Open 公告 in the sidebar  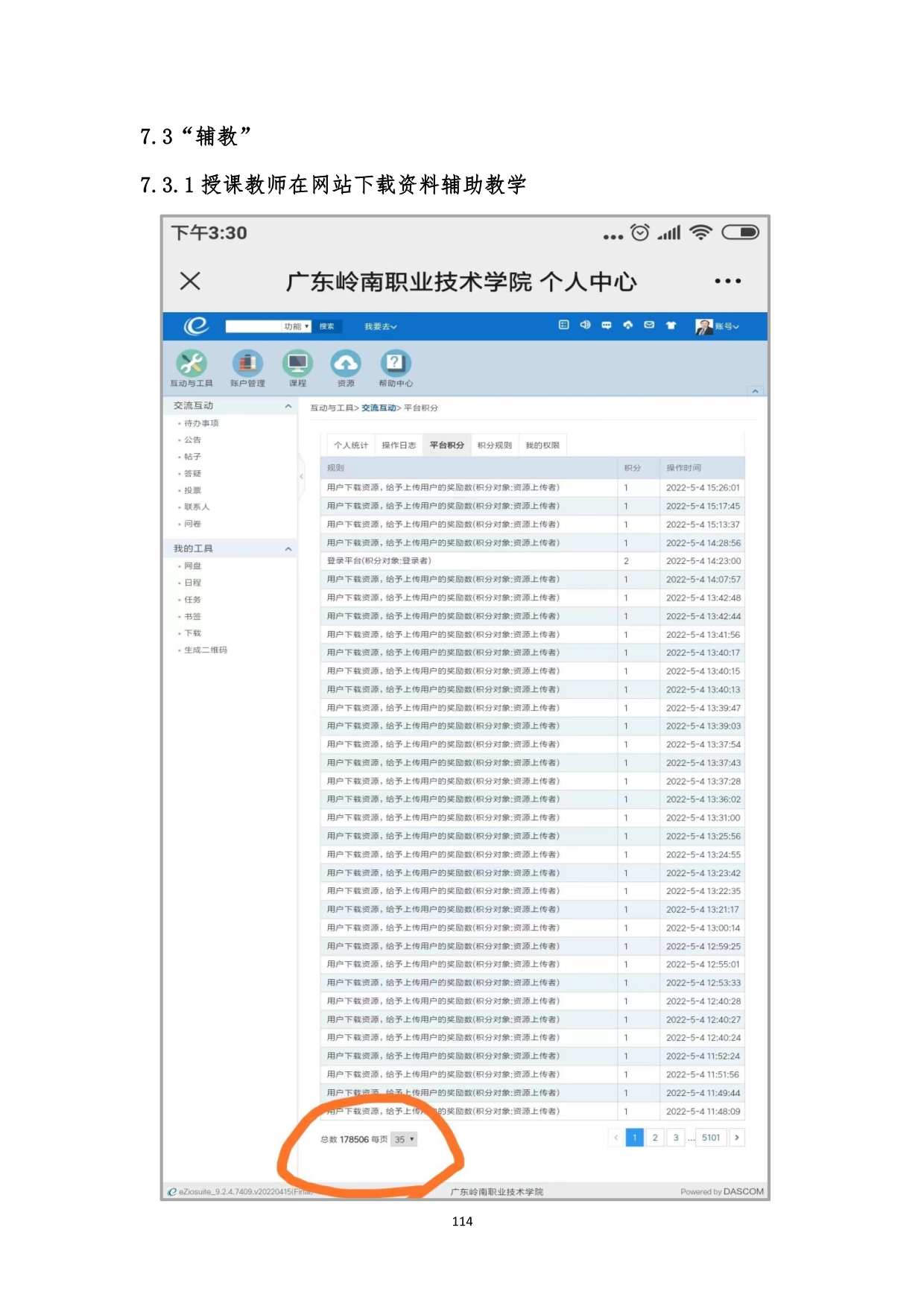192,440
